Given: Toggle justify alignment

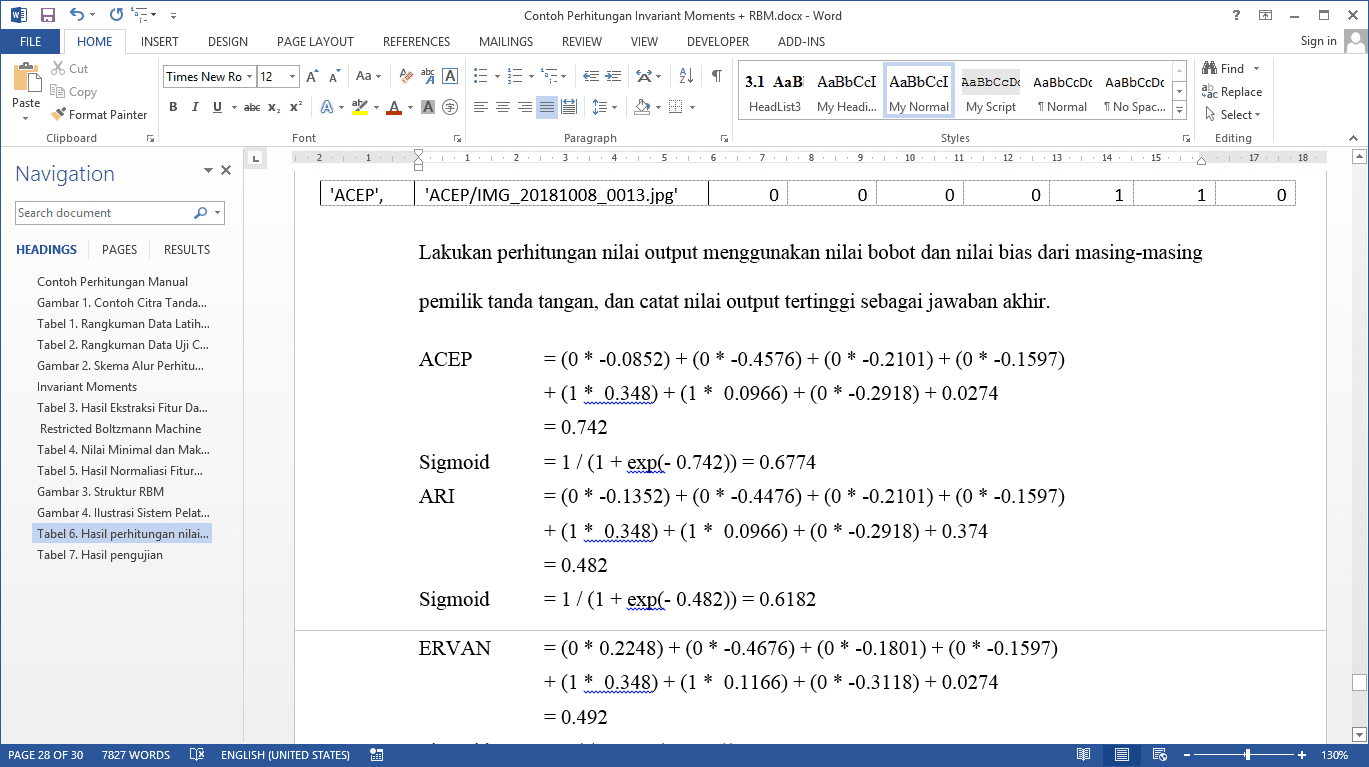Looking at the screenshot, I should pos(546,107).
